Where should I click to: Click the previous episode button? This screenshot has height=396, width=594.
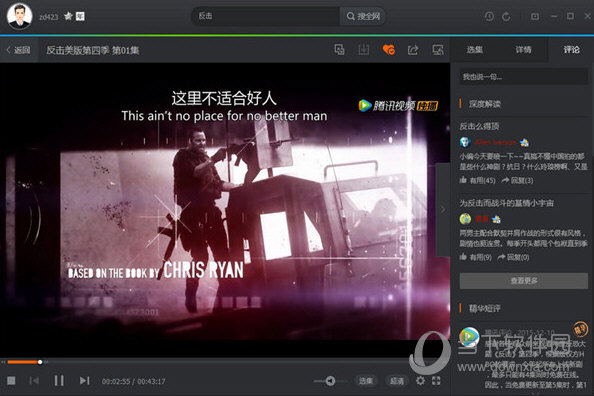pos(34,380)
